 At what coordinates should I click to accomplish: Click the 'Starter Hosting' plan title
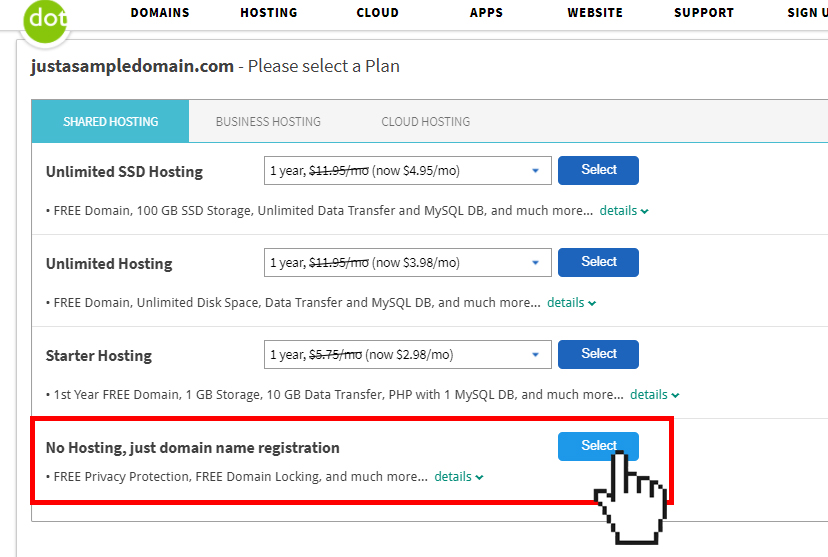(99, 356)
